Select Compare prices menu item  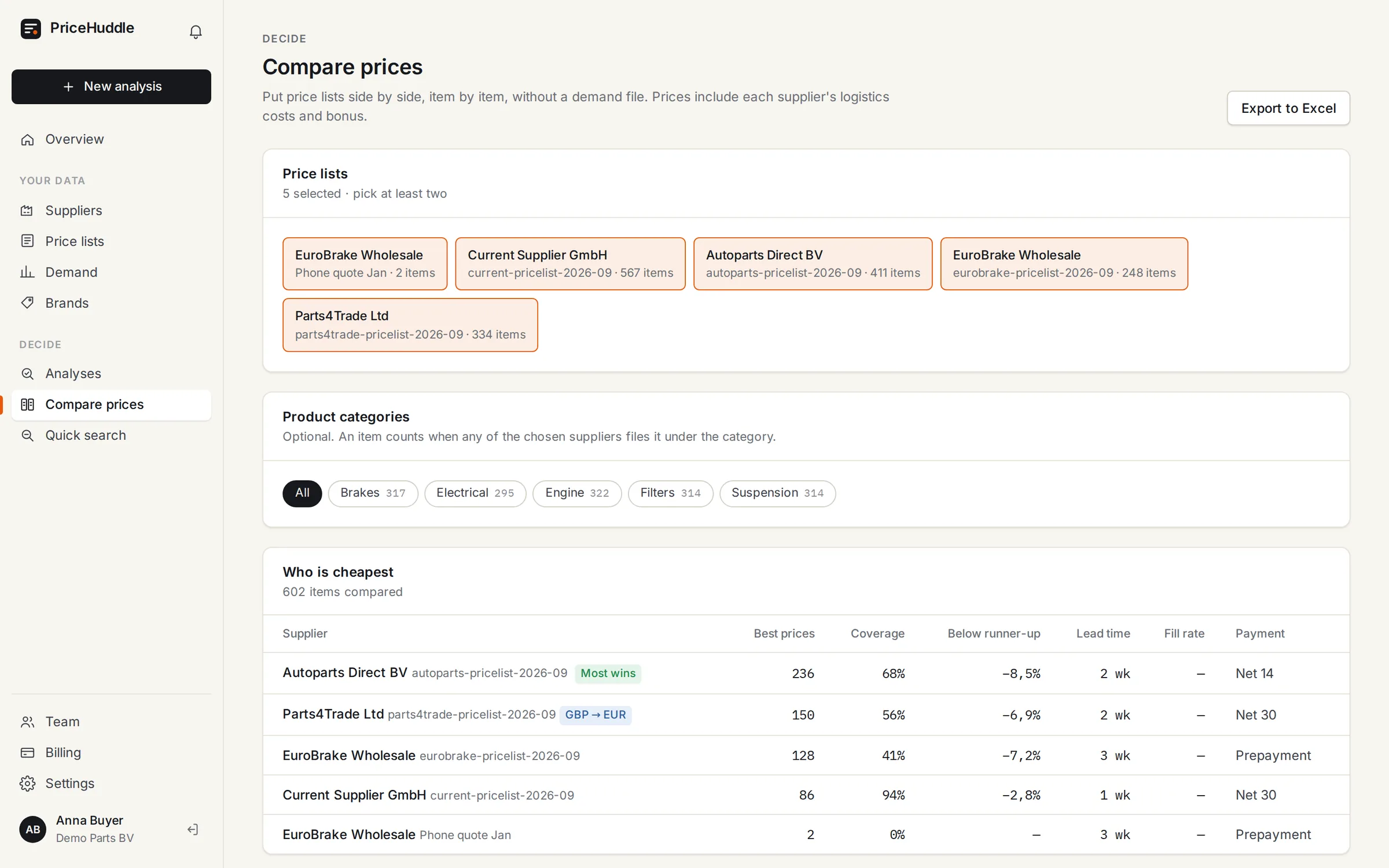pos(111,404)
